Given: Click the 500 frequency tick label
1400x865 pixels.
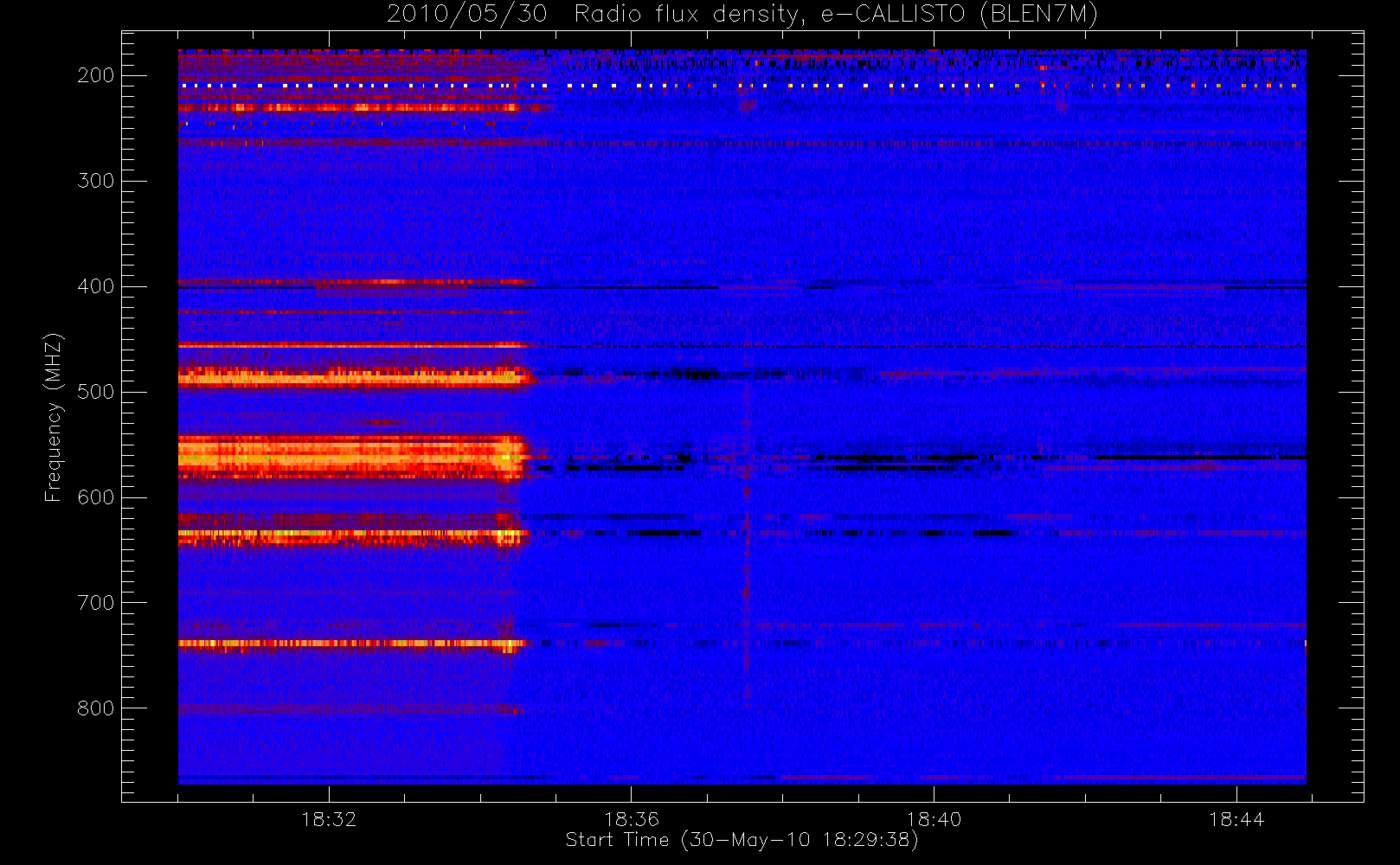Looking at the screenshot, I should pyautogui.click(x=95, y=392).
